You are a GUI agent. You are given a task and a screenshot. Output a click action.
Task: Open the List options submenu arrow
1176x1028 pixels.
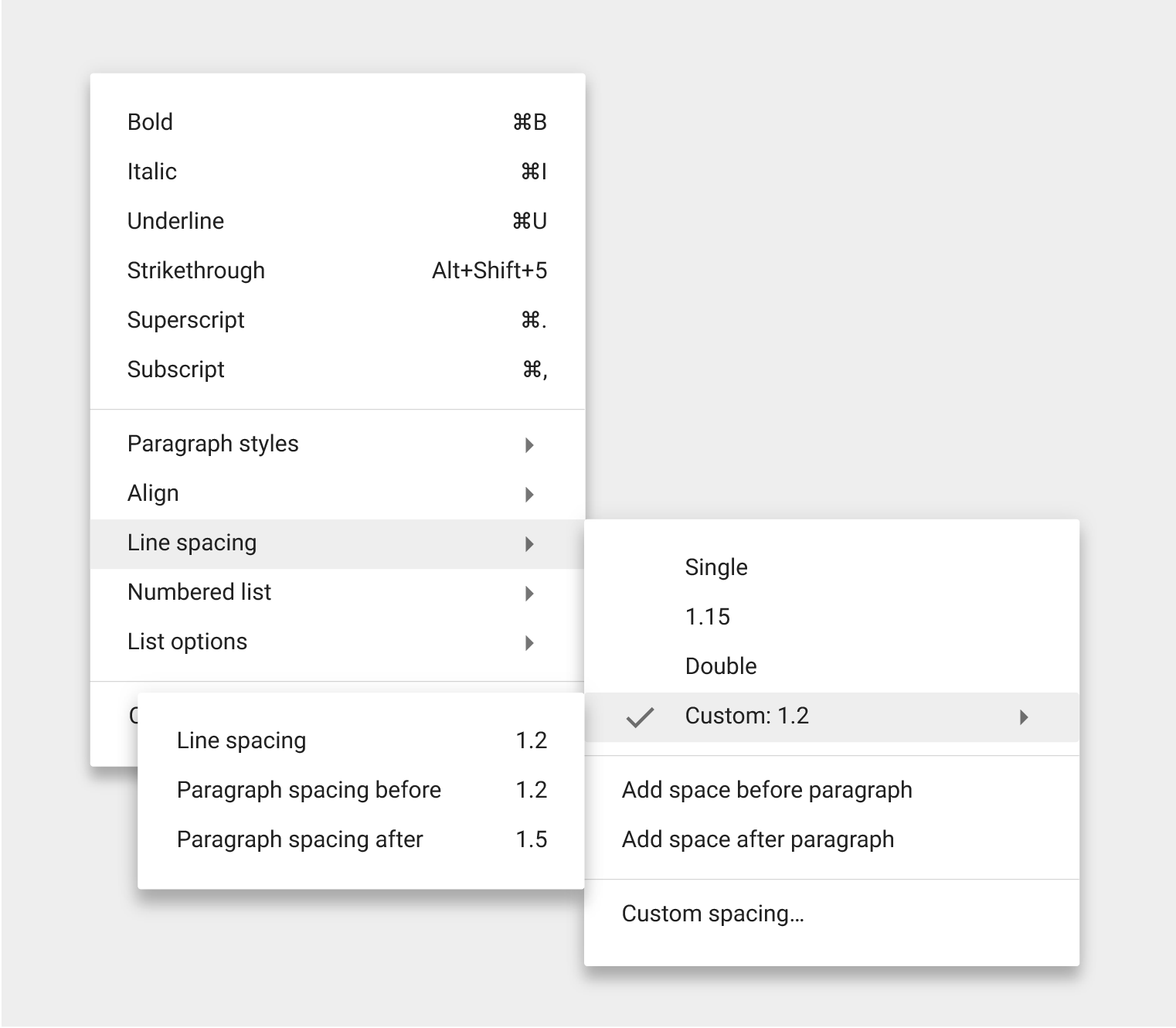tap(529, 642)
